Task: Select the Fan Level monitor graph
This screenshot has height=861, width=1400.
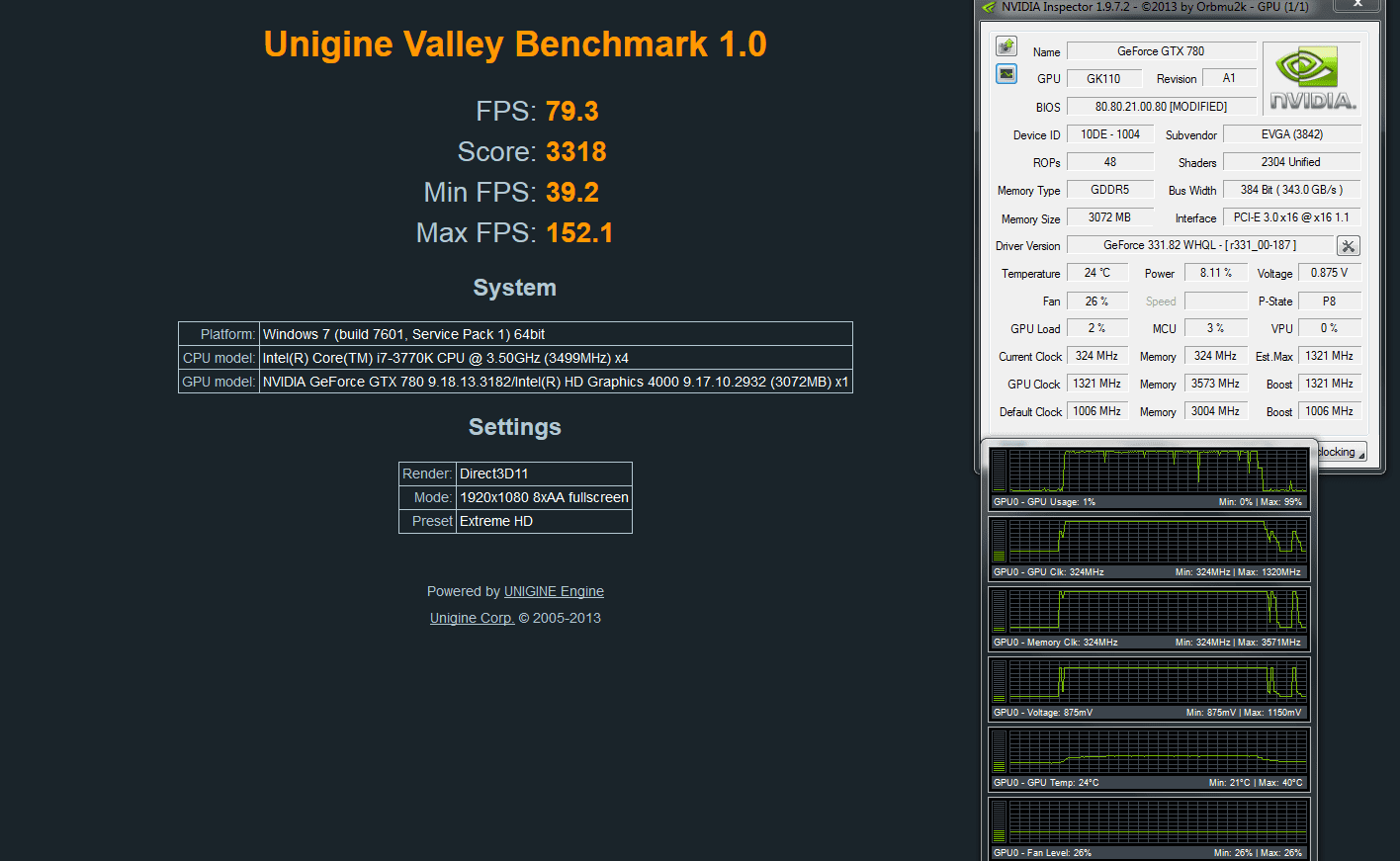Action: coord(1149,828)
